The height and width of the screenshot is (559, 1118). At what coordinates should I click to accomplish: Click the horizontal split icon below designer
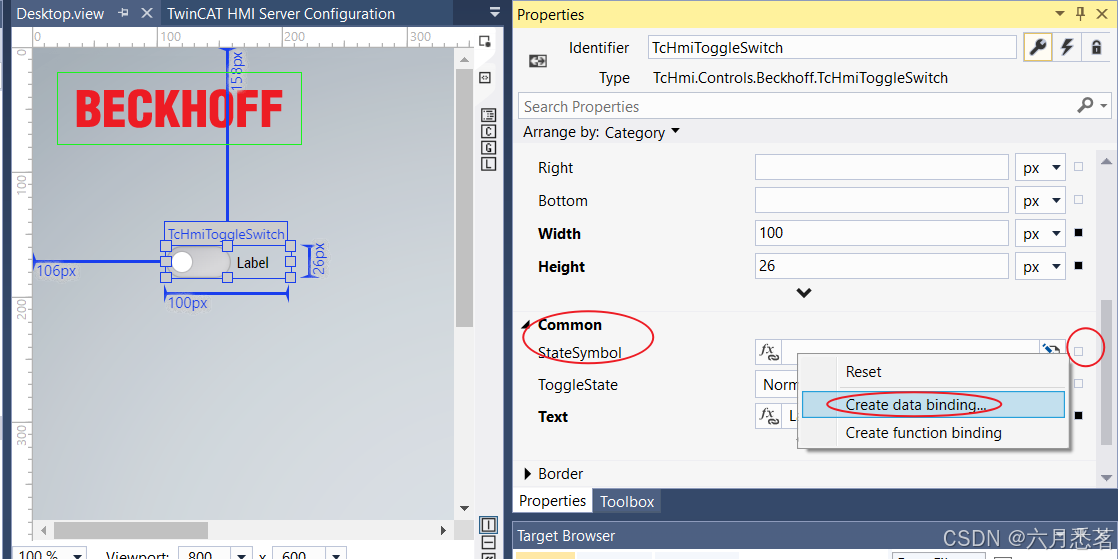488,543
